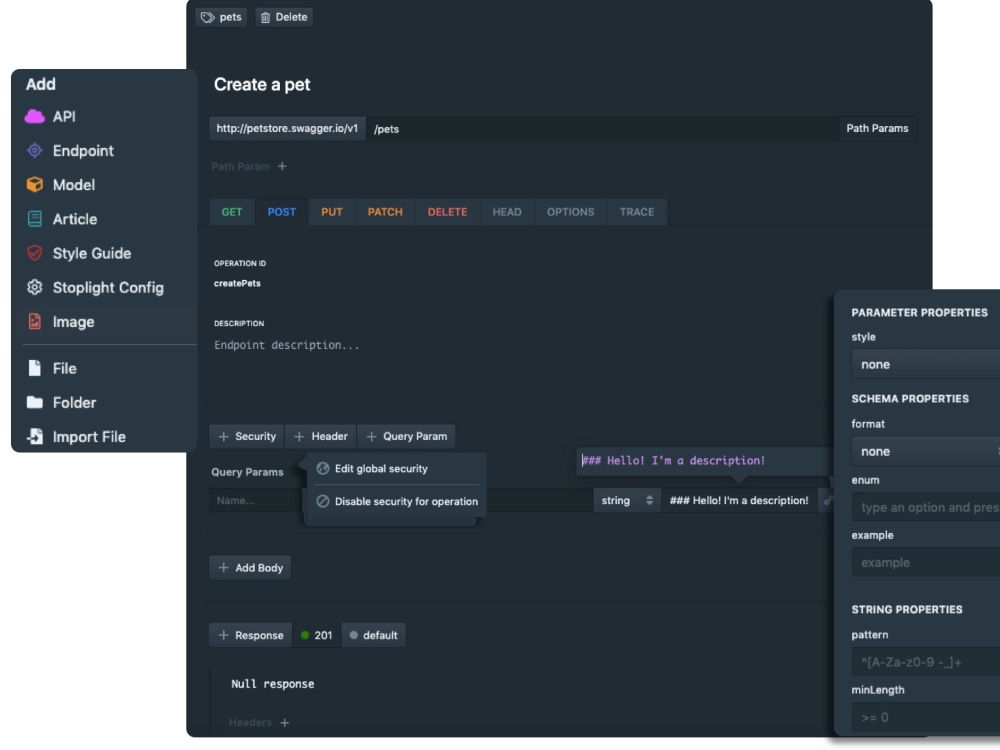Open the format none dropdown
Viewport: 1000px width, 750px height.
(x=925, y=452)
